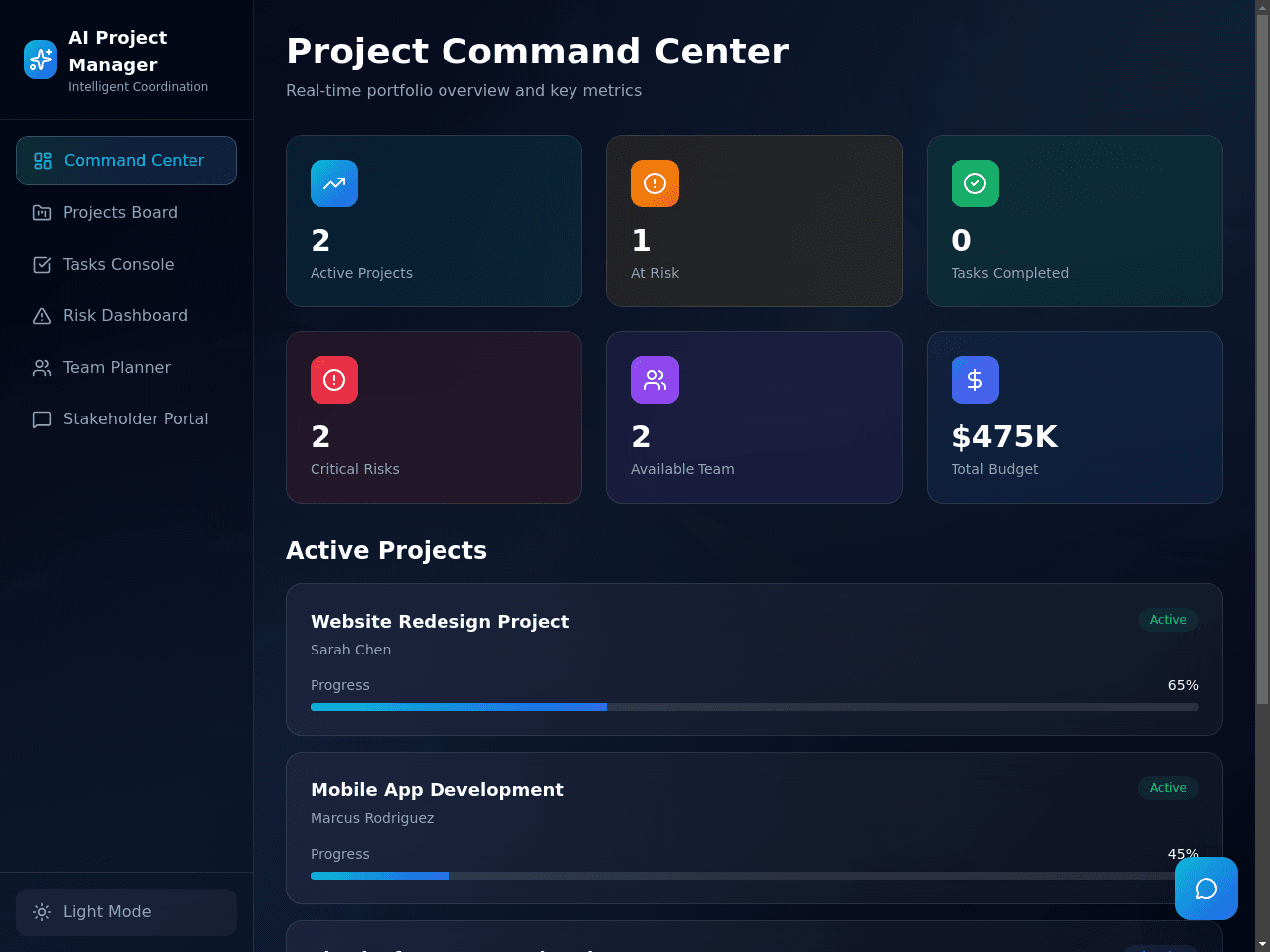Open Stakeholder Portal

point(126,419)
